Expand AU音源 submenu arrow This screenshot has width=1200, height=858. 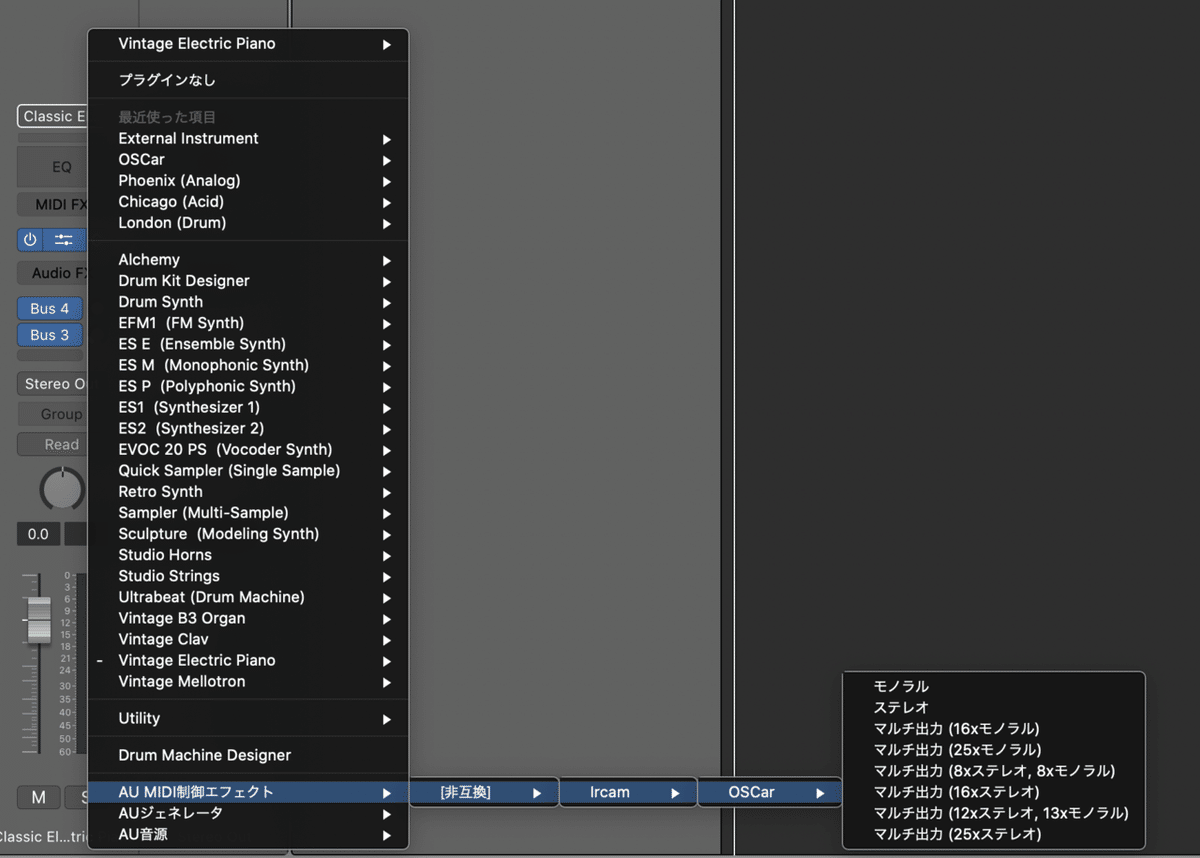(387, 835)
